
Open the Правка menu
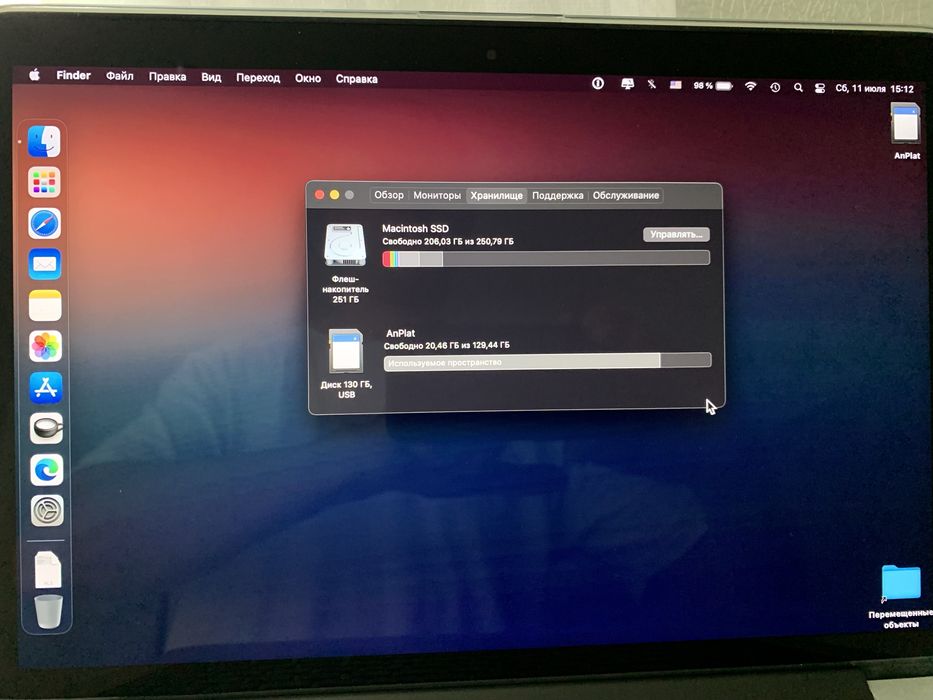167,76
